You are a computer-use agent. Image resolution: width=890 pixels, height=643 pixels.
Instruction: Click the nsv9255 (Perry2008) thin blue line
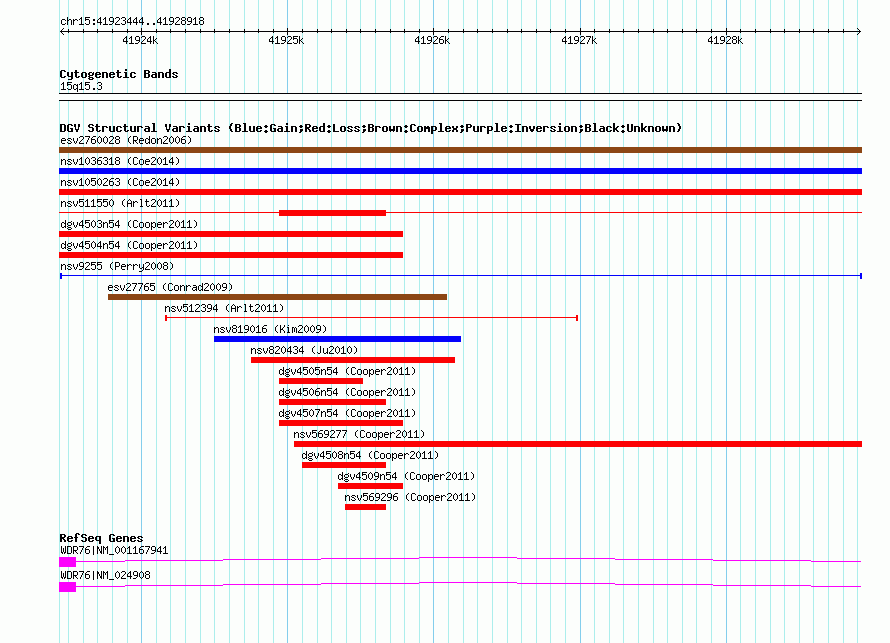tap(460, 276)
